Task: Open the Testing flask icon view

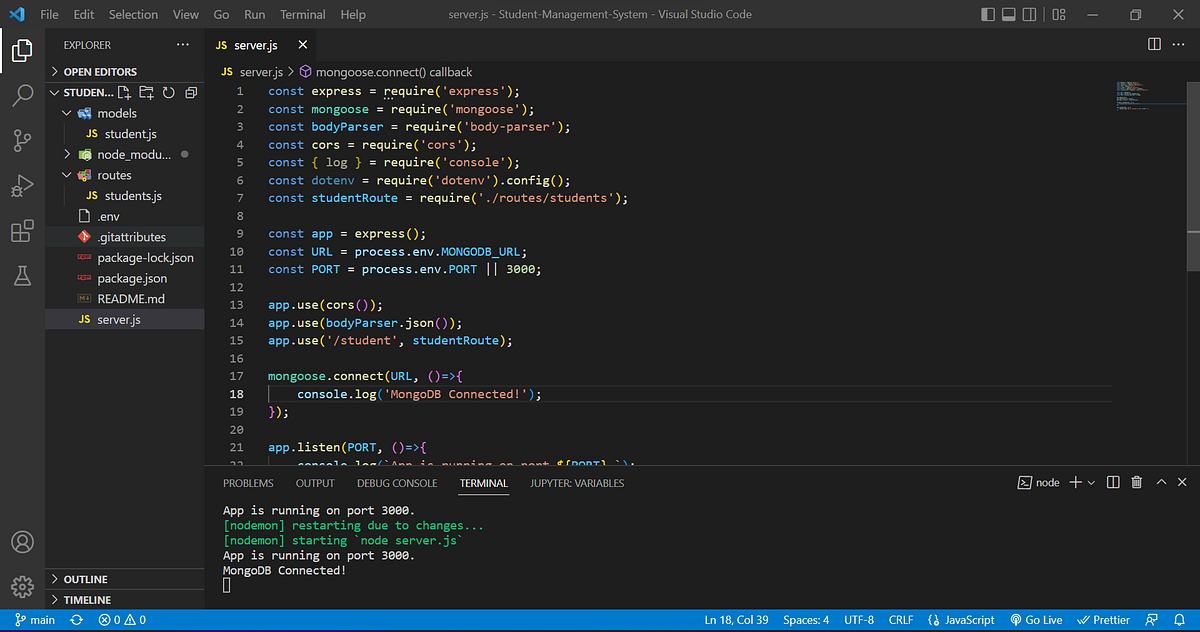Action: pos(22,277)
